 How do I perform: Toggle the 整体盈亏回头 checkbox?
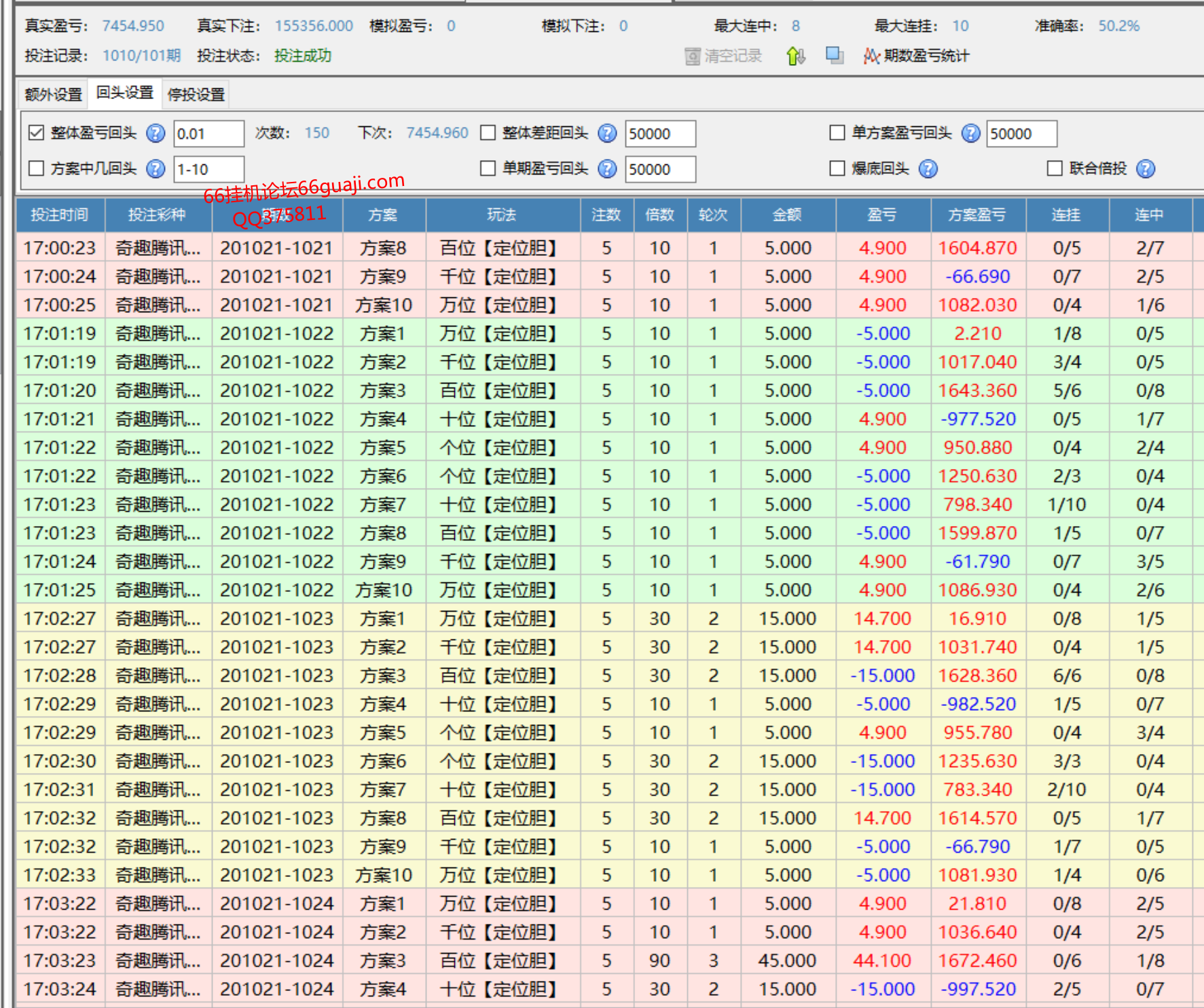pyautogui.click(x=37, y=132)
